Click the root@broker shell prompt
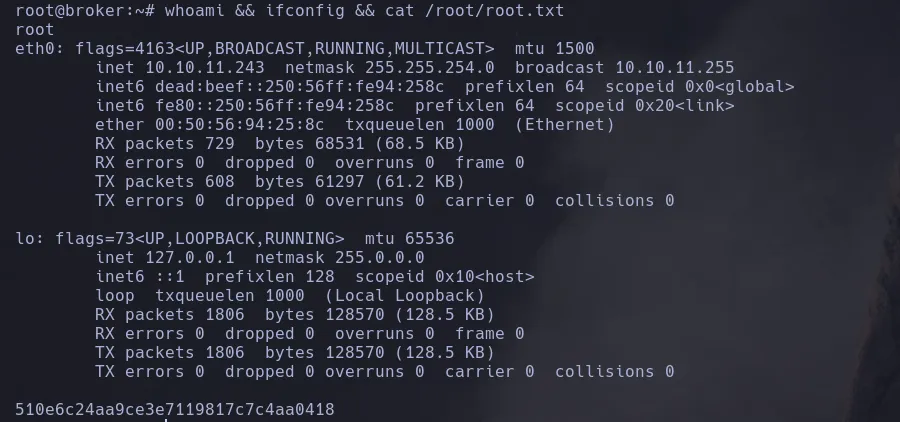The image size is (900, 422). pyautogui.click(x=65, y=10)
